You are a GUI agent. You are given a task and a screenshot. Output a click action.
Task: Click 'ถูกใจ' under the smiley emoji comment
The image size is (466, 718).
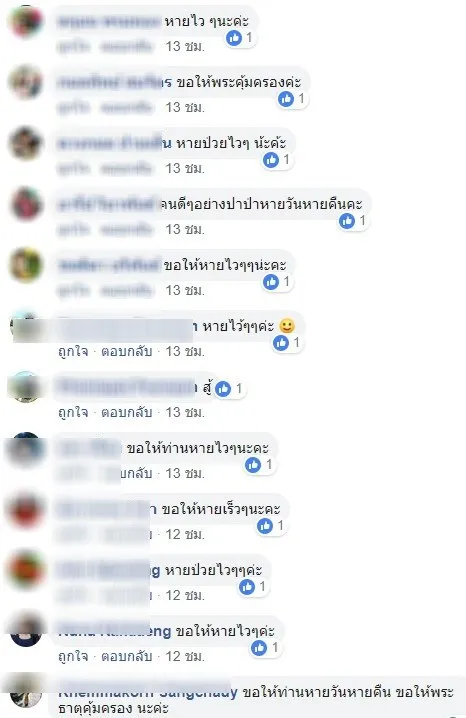[x=73, y=351]
